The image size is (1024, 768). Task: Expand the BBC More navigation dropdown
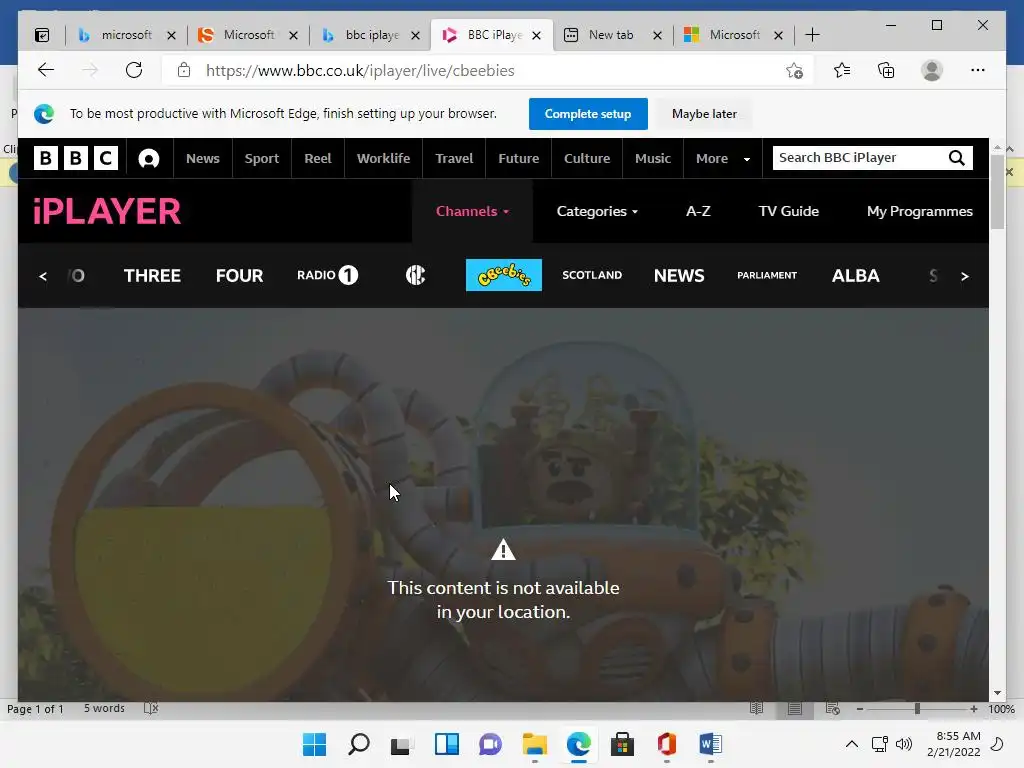[x=723, y=158]
